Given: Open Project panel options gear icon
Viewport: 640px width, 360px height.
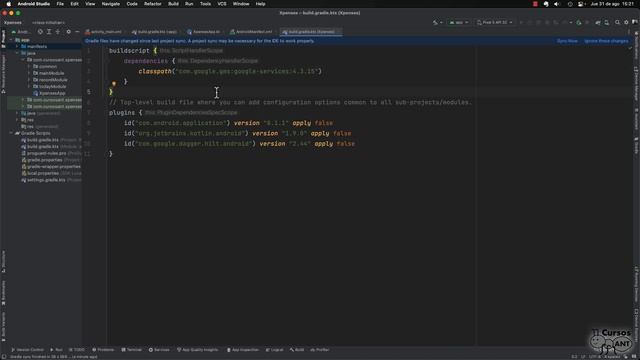Looking at the screenshot, I should click(69, 32).
